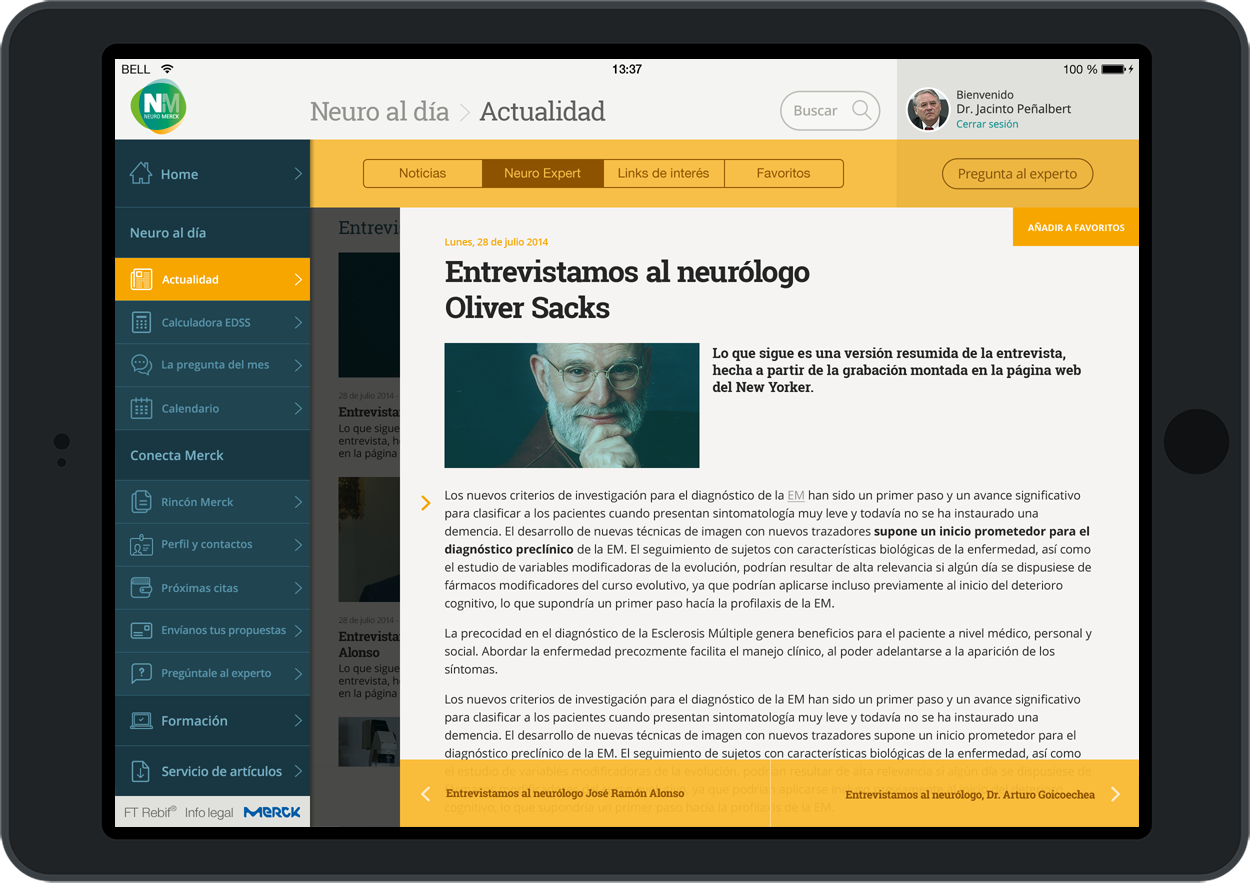Tap the magnifying glass search icon
1250x883 pixels.
point(861,110)
